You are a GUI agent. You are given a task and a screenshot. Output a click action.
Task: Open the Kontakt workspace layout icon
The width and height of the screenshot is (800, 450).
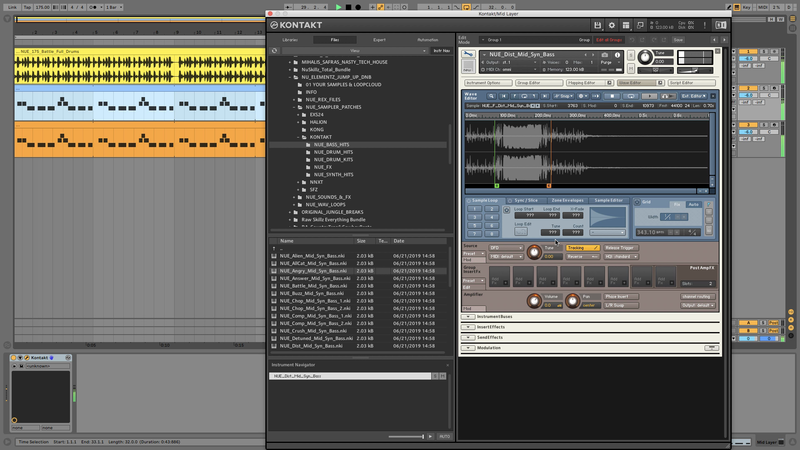click(626, 25)
